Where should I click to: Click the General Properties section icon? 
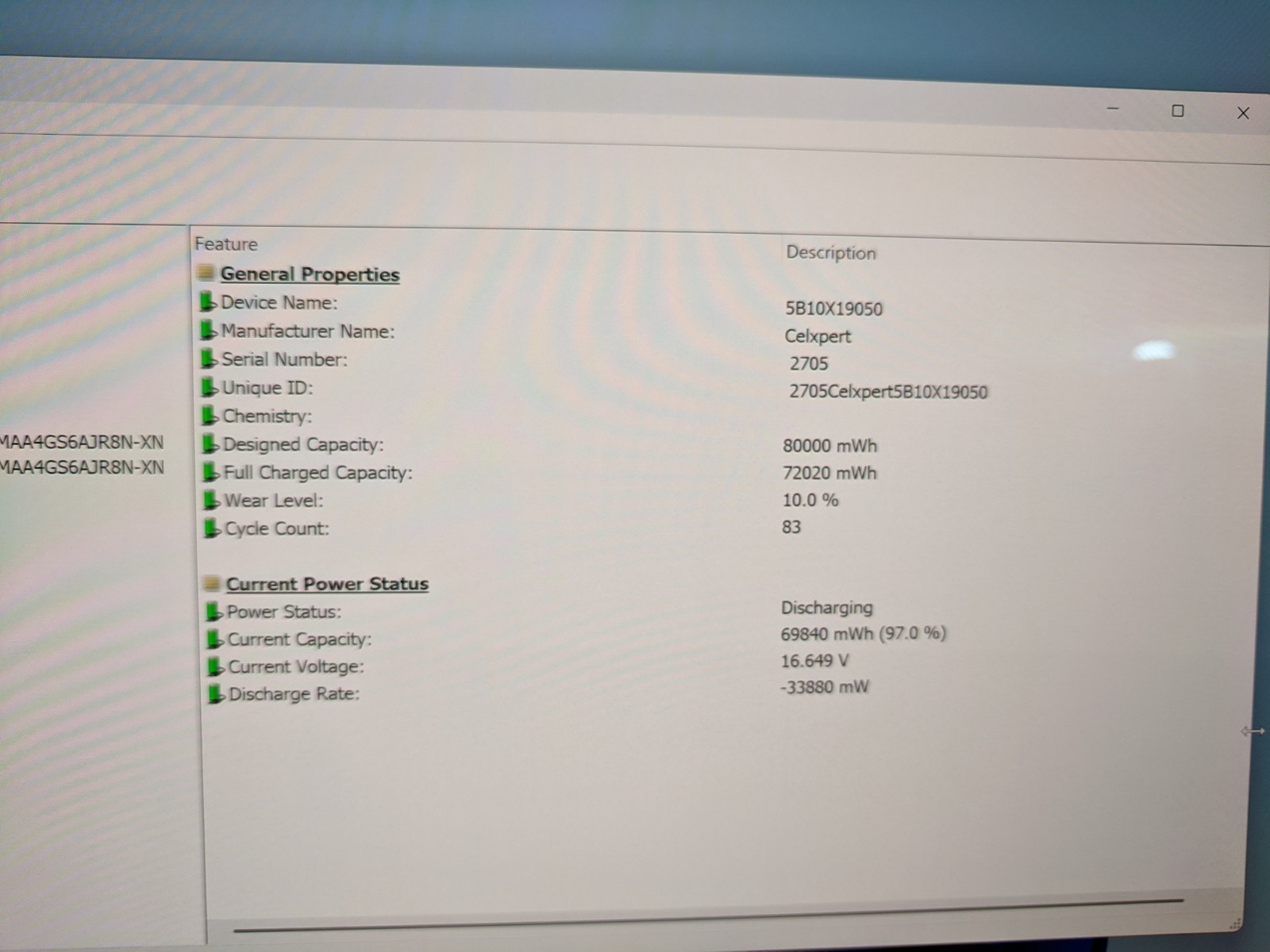click(206, 273)
